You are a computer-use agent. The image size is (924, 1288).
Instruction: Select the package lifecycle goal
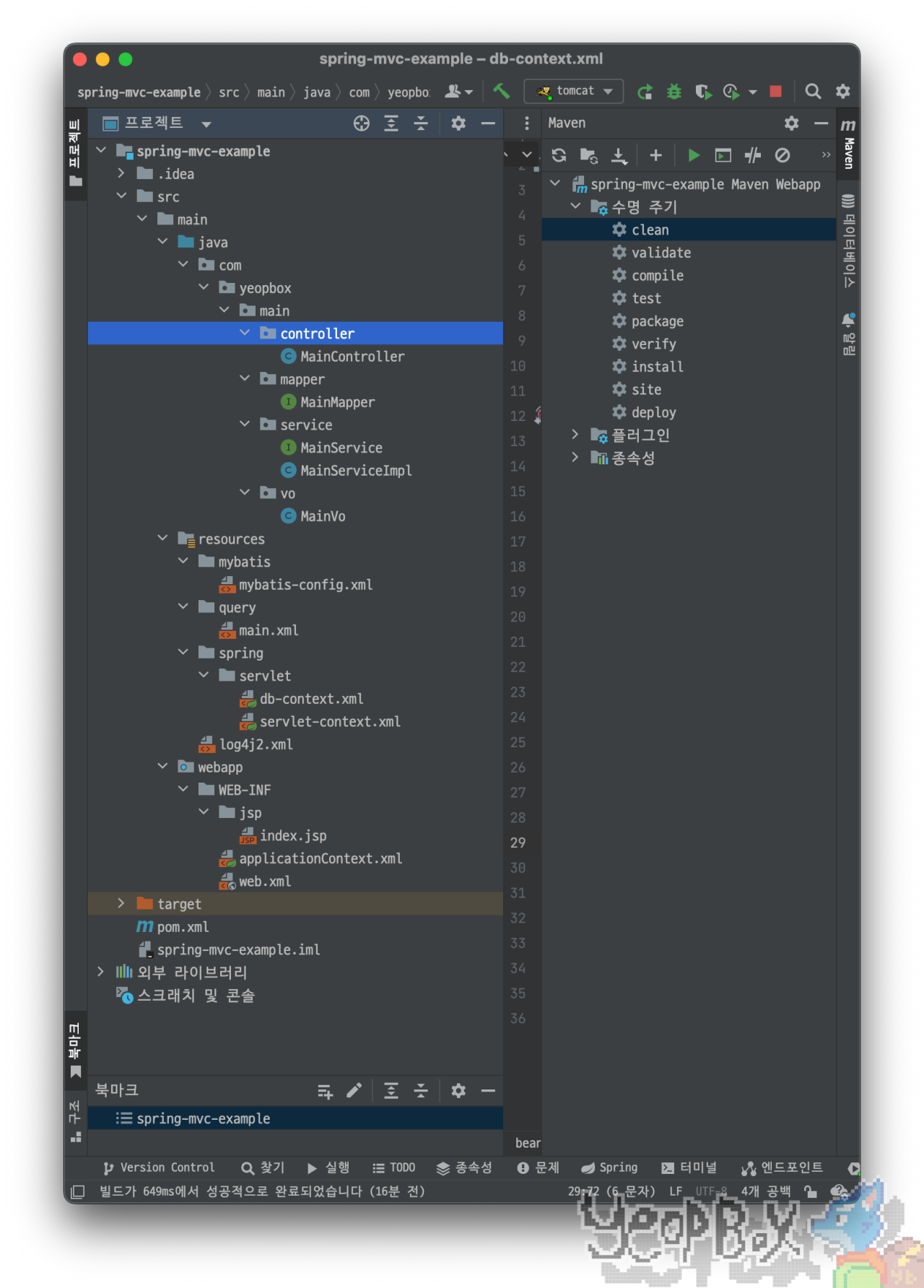tap(657, 321)
